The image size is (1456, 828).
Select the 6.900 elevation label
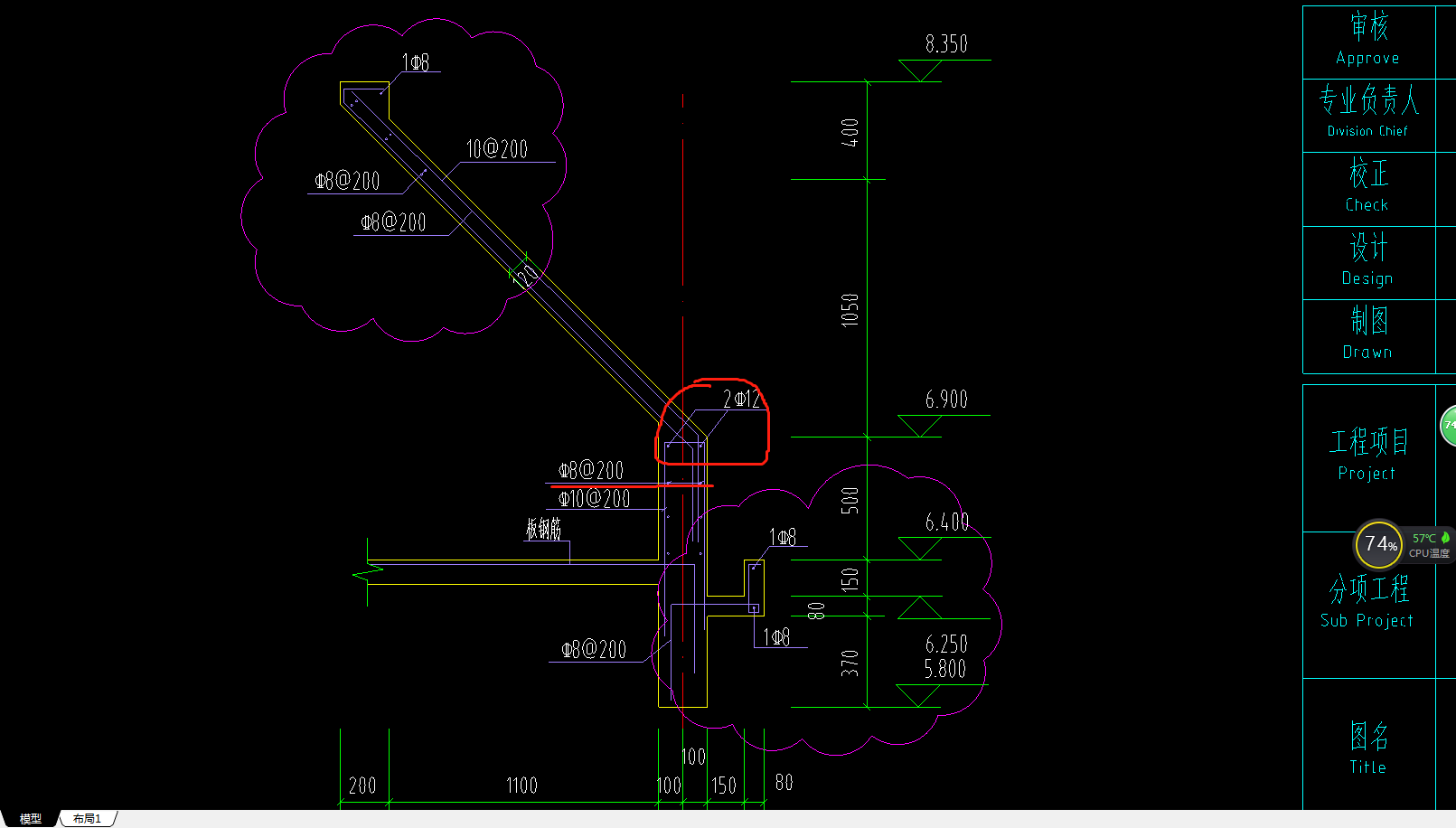pos(946,400)
